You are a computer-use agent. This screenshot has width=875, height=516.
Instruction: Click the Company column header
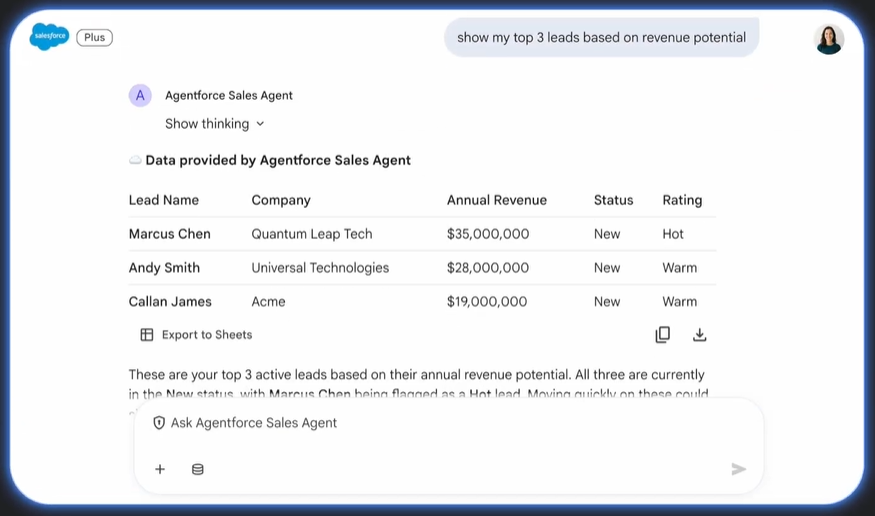point(281,200)
